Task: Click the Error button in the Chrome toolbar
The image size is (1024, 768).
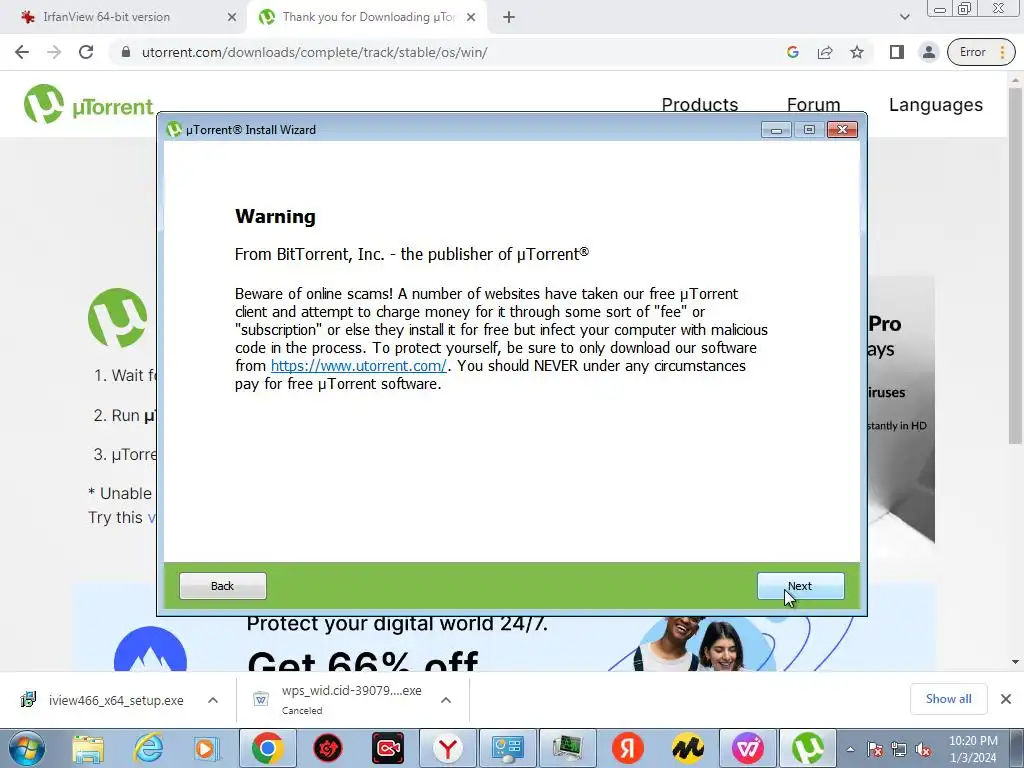Action: [x=981, y=52]
